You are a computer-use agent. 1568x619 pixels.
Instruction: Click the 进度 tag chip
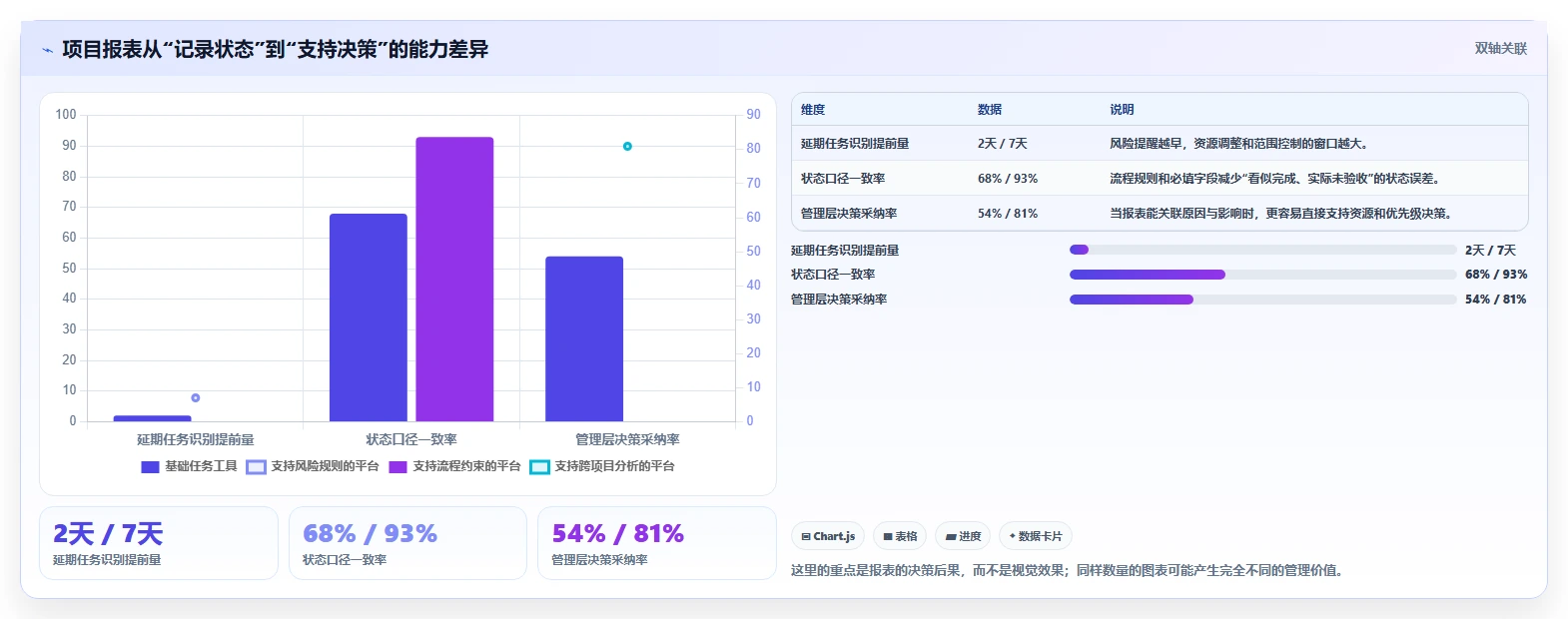click(x=963, y=536)
